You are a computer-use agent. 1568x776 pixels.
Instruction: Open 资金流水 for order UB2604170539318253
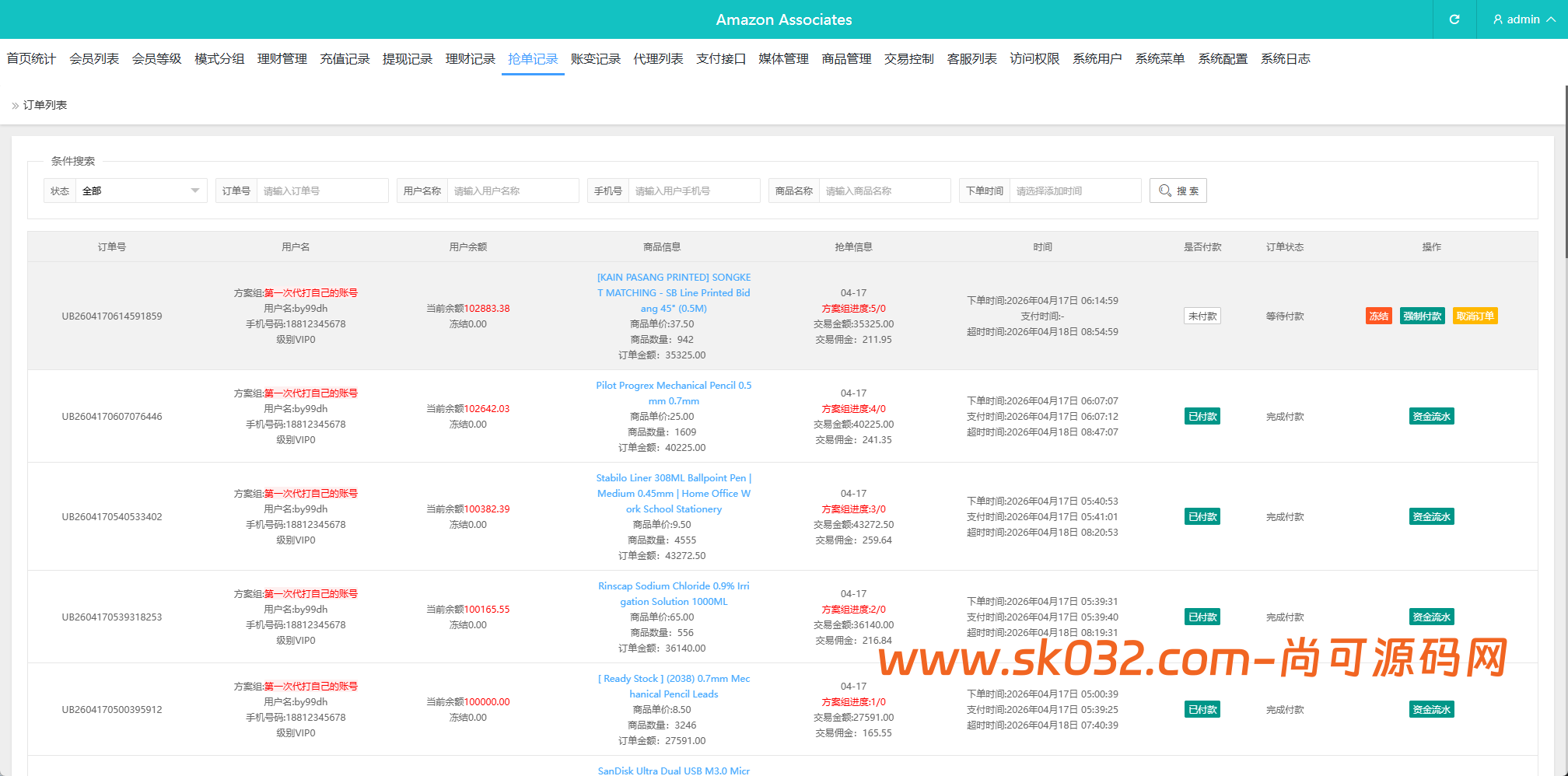tap(1432, 617)
